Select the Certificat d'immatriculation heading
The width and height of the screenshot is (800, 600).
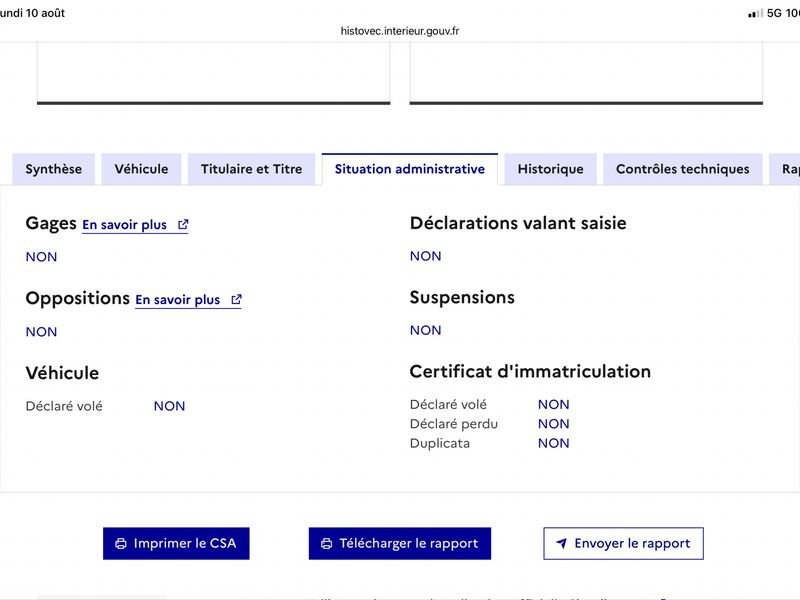click(x=530, y=371)
